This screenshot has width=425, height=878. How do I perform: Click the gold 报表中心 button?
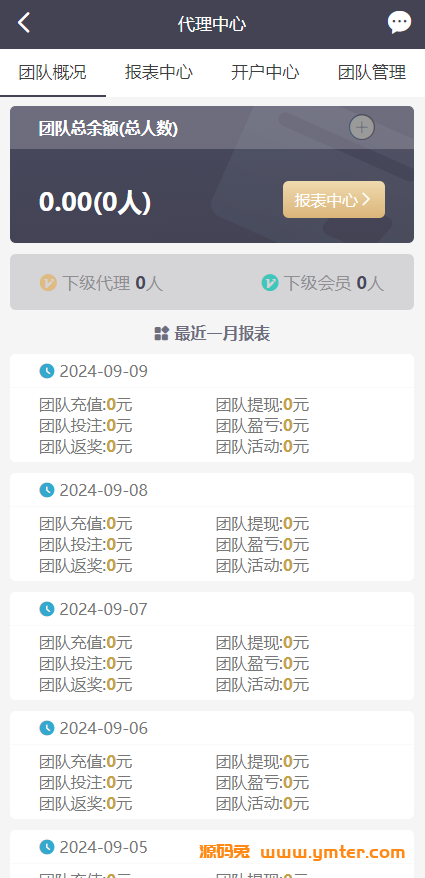[334, 199]
